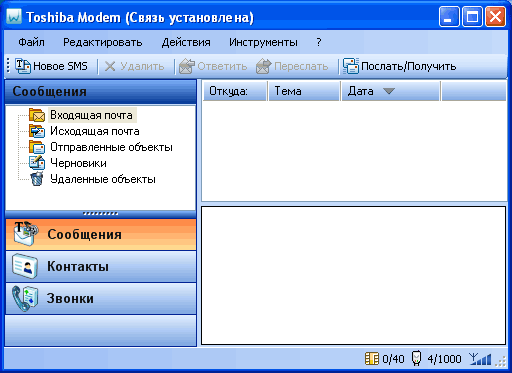
Task: Click the SIM card memory icon in status bar
Action: point(372,359)
